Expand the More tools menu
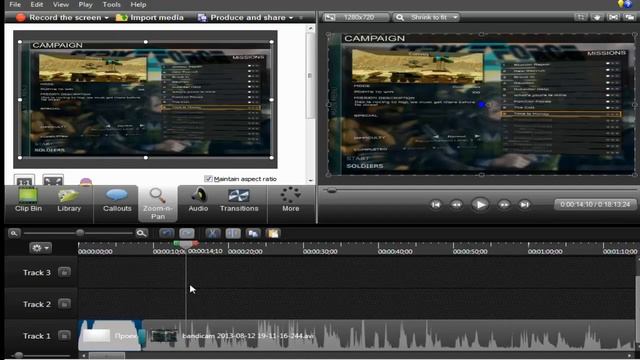This screenshot has height=360, width=640. click(x=291, y=200)
